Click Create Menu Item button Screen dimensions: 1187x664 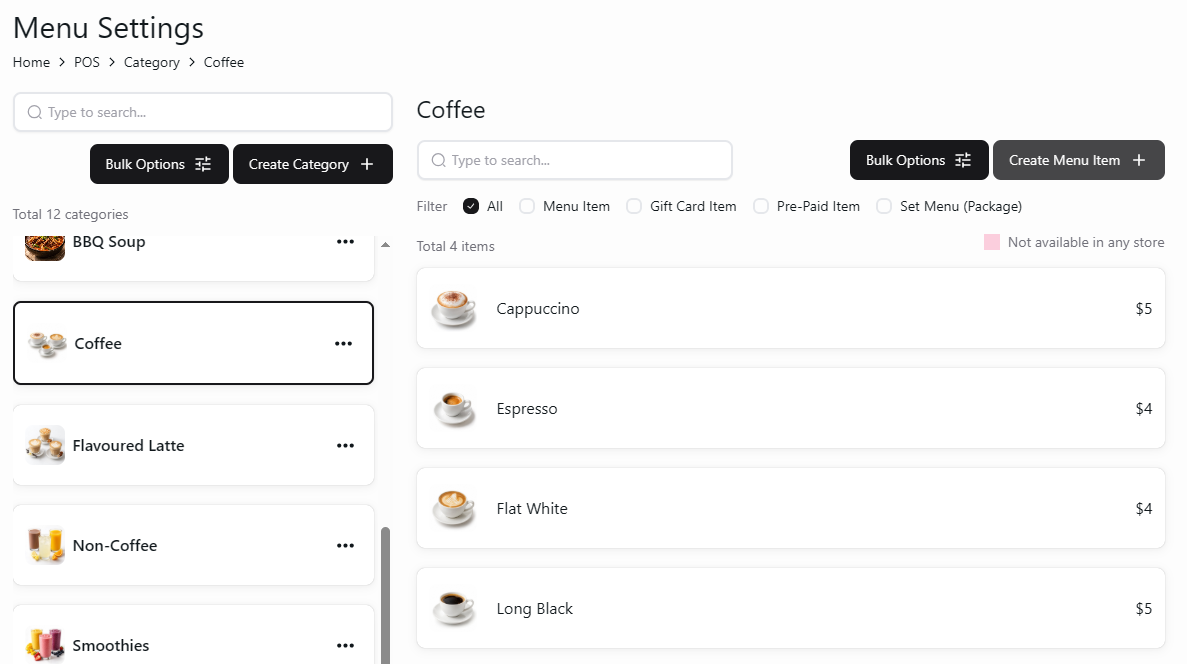(x=1079, y=160)
